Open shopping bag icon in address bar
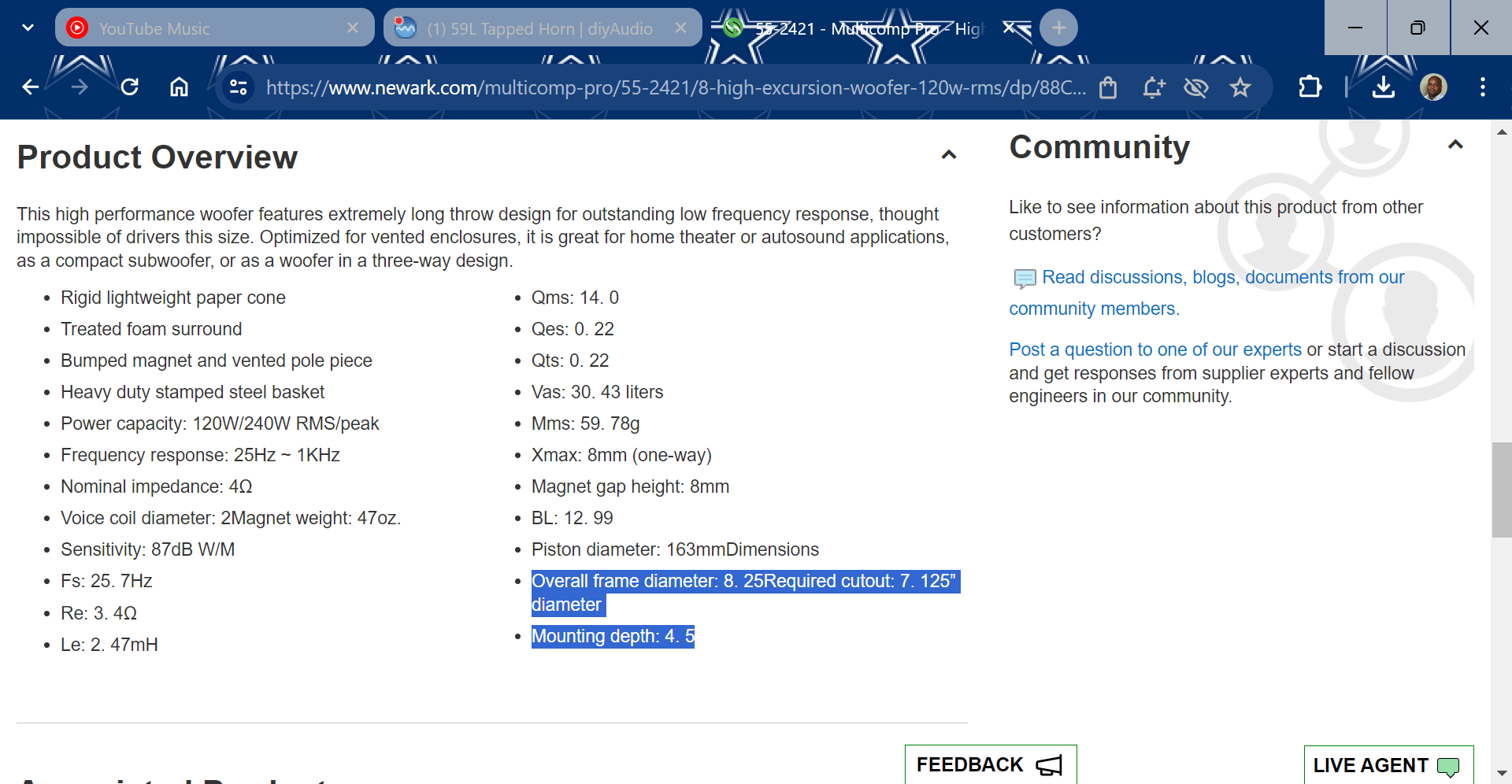 coord(1108,87)
